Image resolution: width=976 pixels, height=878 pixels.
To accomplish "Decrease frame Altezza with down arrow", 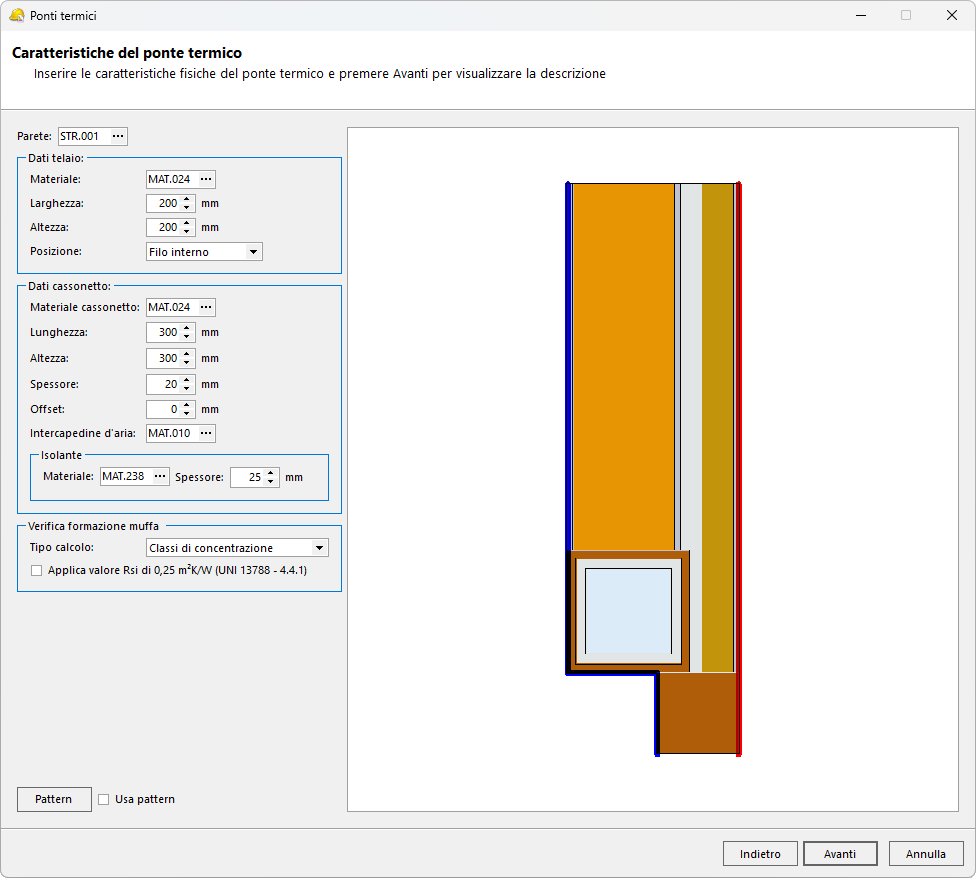I will pyautogui.click(x=187, y=232).
